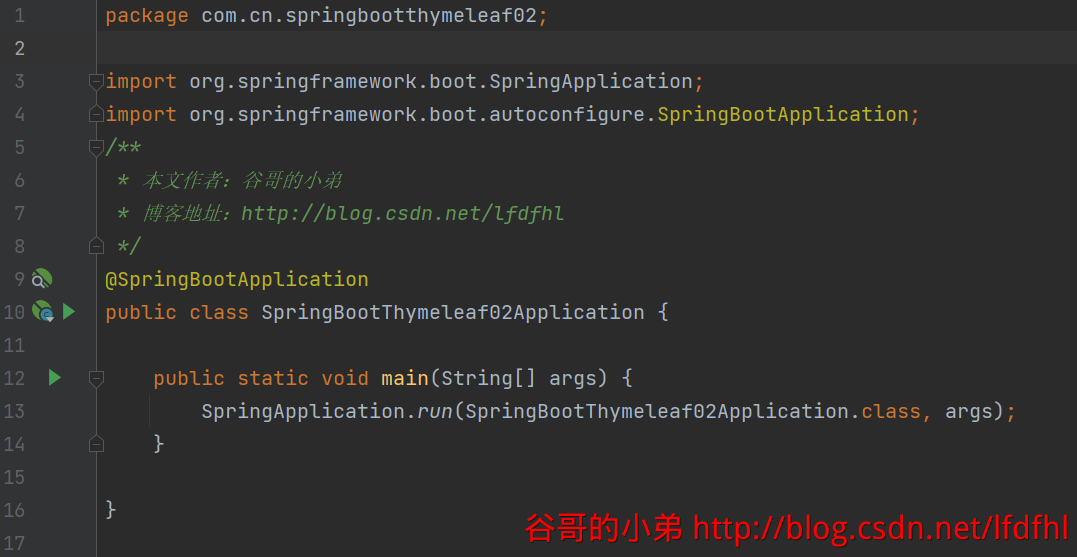This screenshot has width=1077, height=557.
Task: Open the blog.csdn.net URL in the comment
Action: coord(403,214)
